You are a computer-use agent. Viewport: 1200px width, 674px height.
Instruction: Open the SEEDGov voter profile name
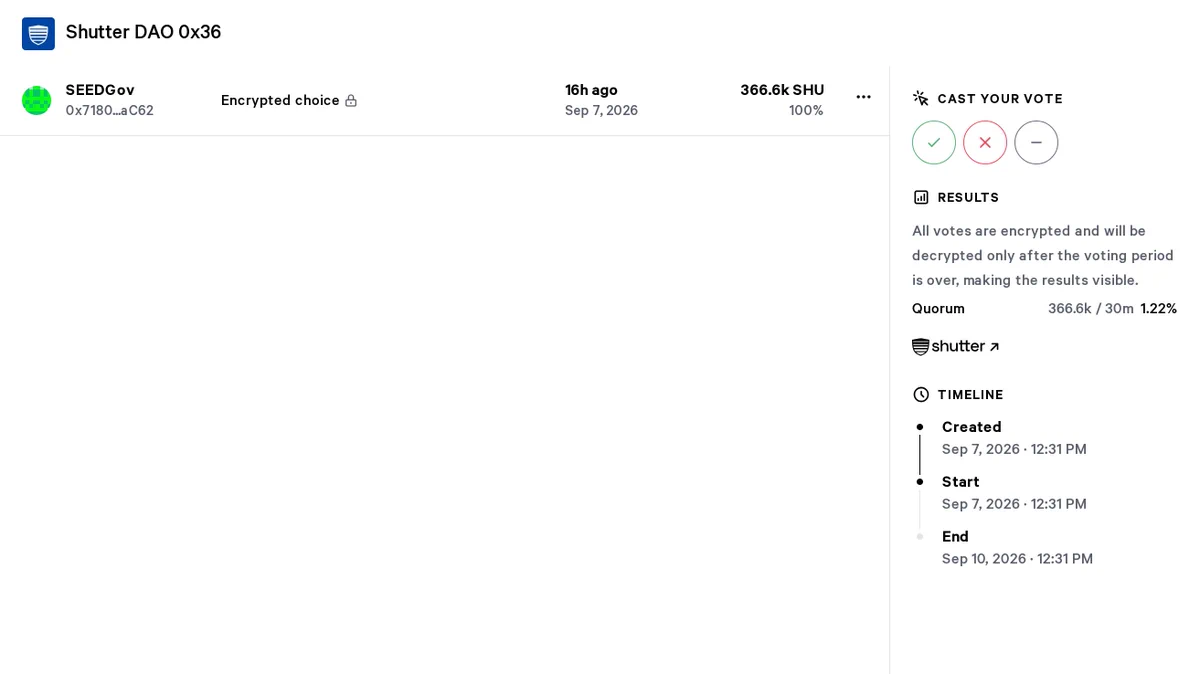coord(100,90)
